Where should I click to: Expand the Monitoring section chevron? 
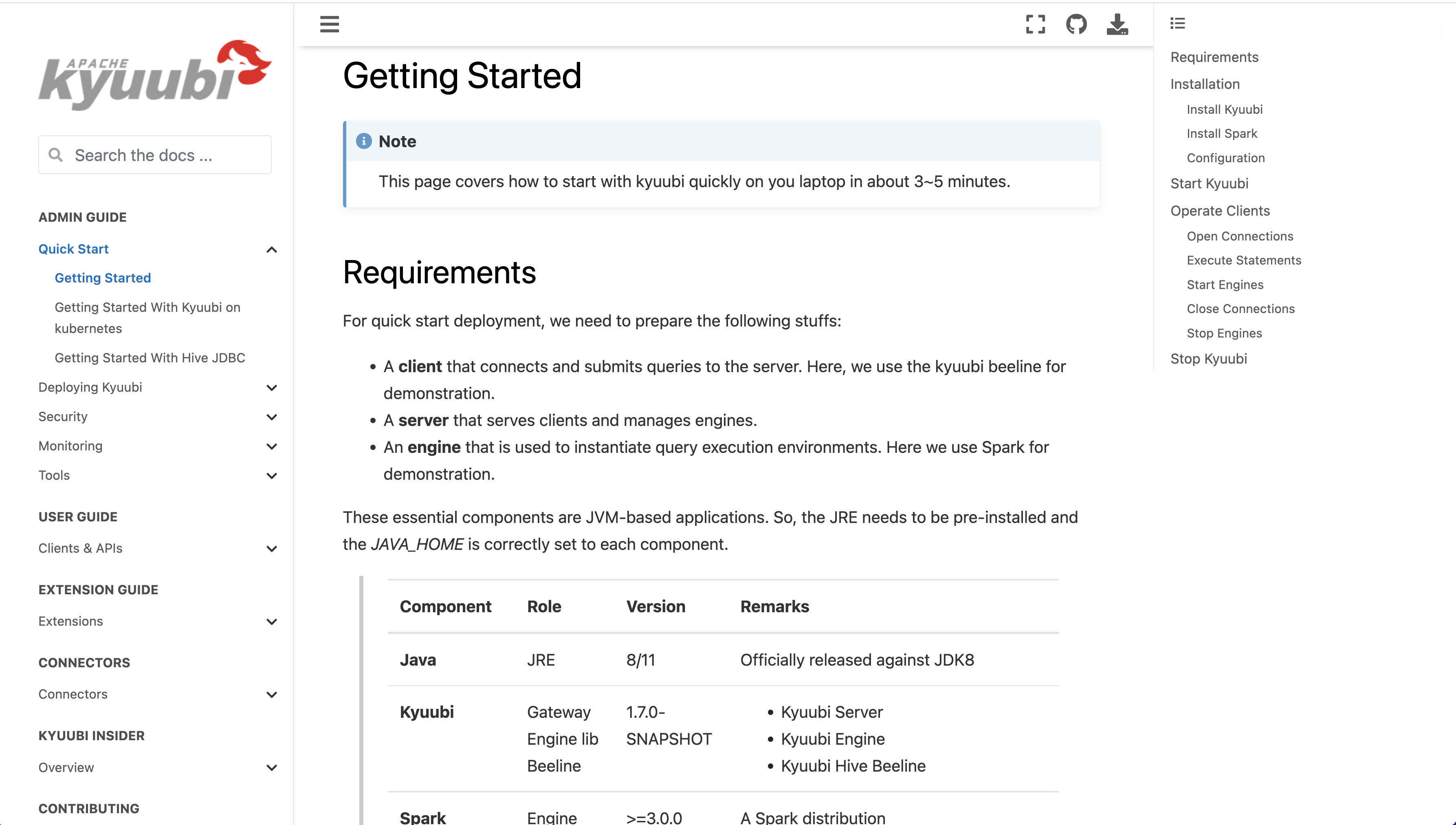tap(272, 446)
